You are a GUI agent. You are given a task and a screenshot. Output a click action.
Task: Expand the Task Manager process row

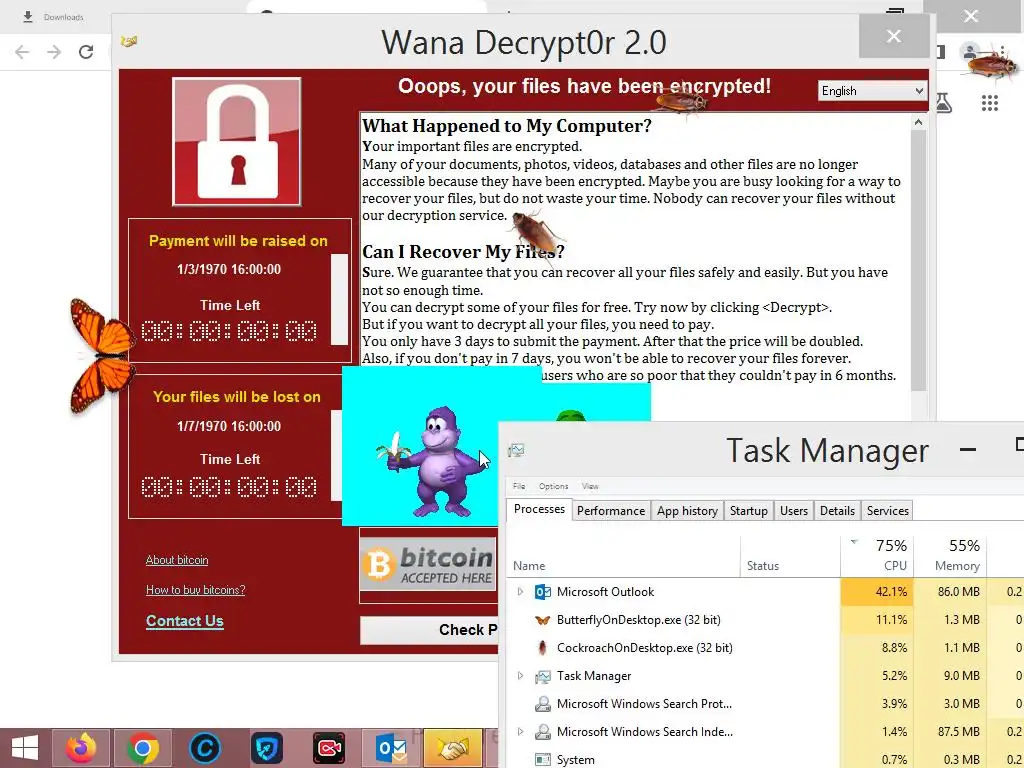pos(520,676)
